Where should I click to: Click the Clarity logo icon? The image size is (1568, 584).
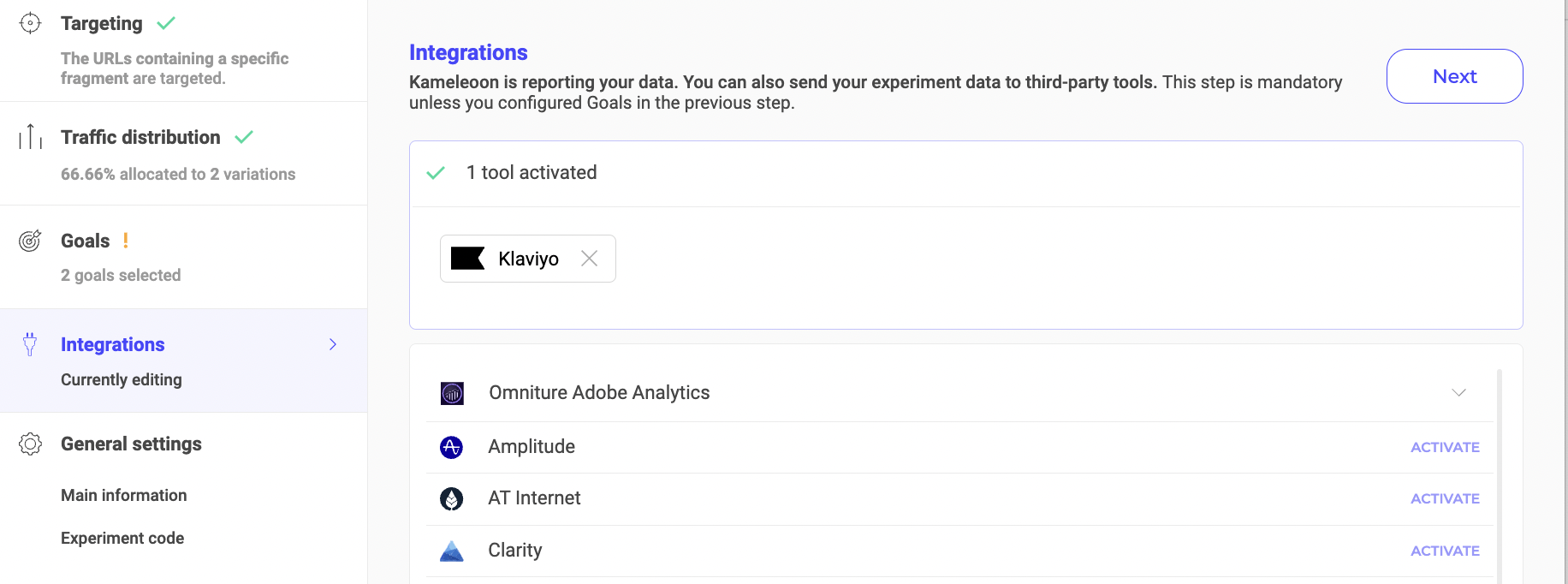click(x=451, y=551)
